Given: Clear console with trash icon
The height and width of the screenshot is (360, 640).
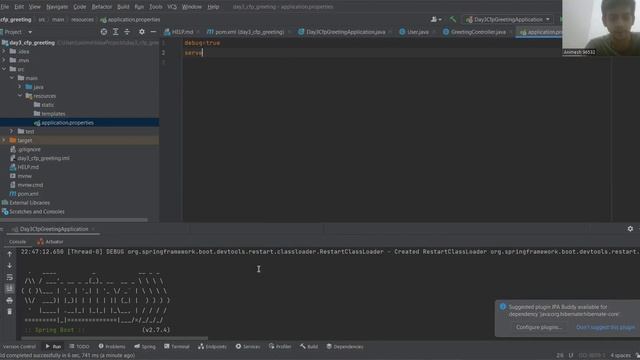Looking at the screenshot, I should pos(9,312).
